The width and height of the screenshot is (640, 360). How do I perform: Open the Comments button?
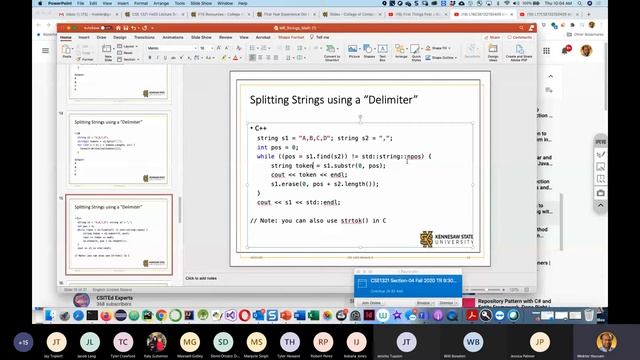[x=520, y=37]
